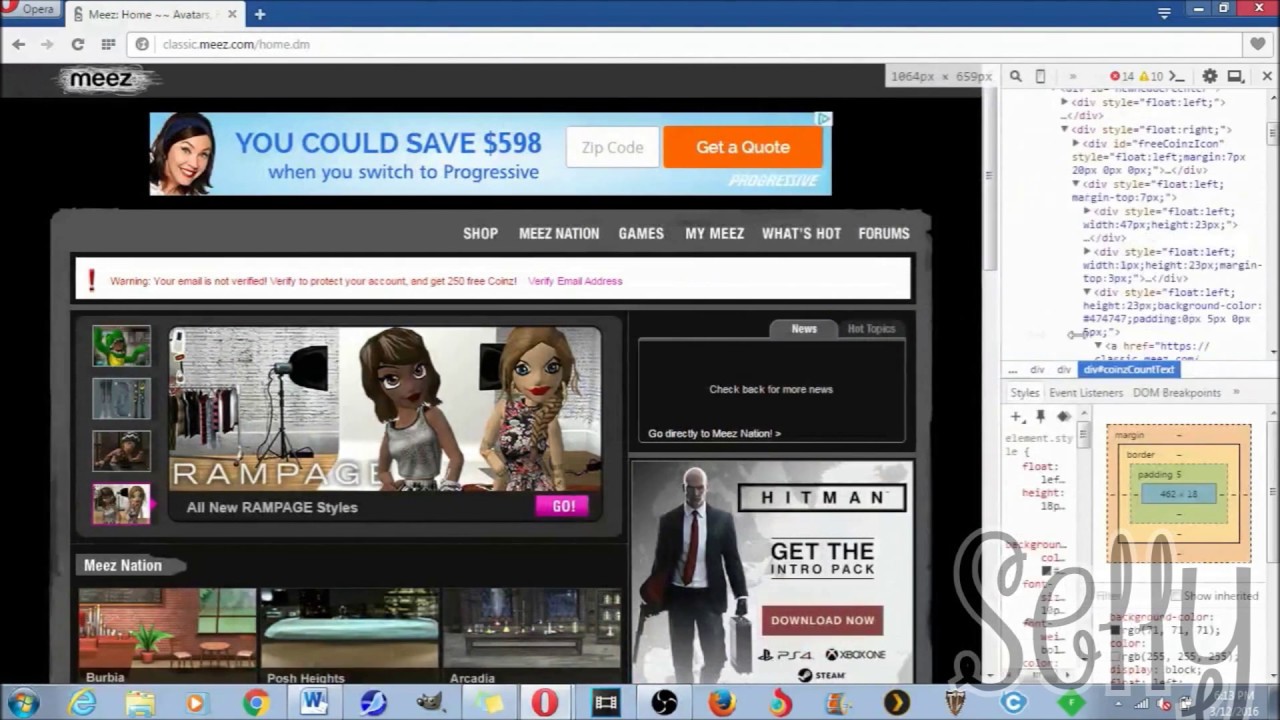The image size is (1280, 720).
Task: Collapse the a href node
Action: point(1098,346)
